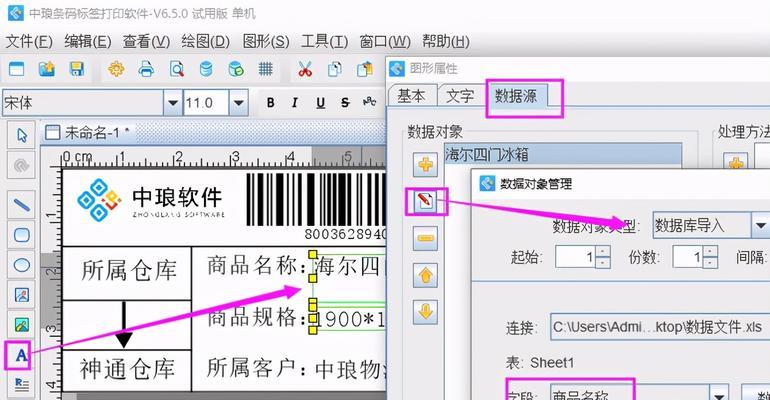Increase the 份数 copies stepper
This screenshot has width=770, height=400.
pyautogui.click(x=710, y=251)
